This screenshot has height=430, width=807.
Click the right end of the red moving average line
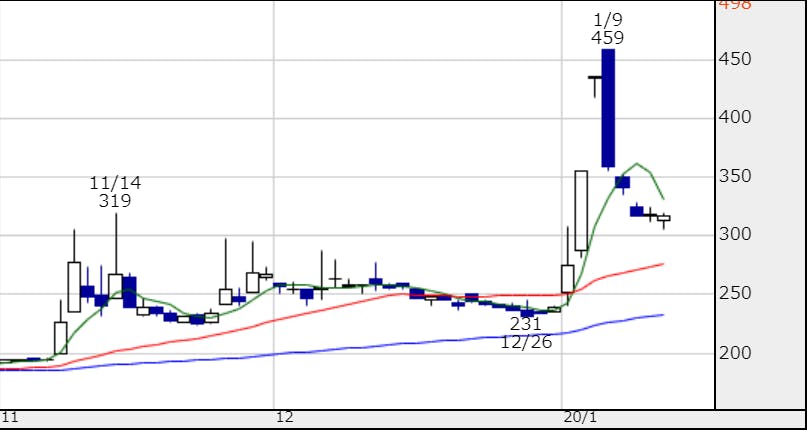pos(662,264)
